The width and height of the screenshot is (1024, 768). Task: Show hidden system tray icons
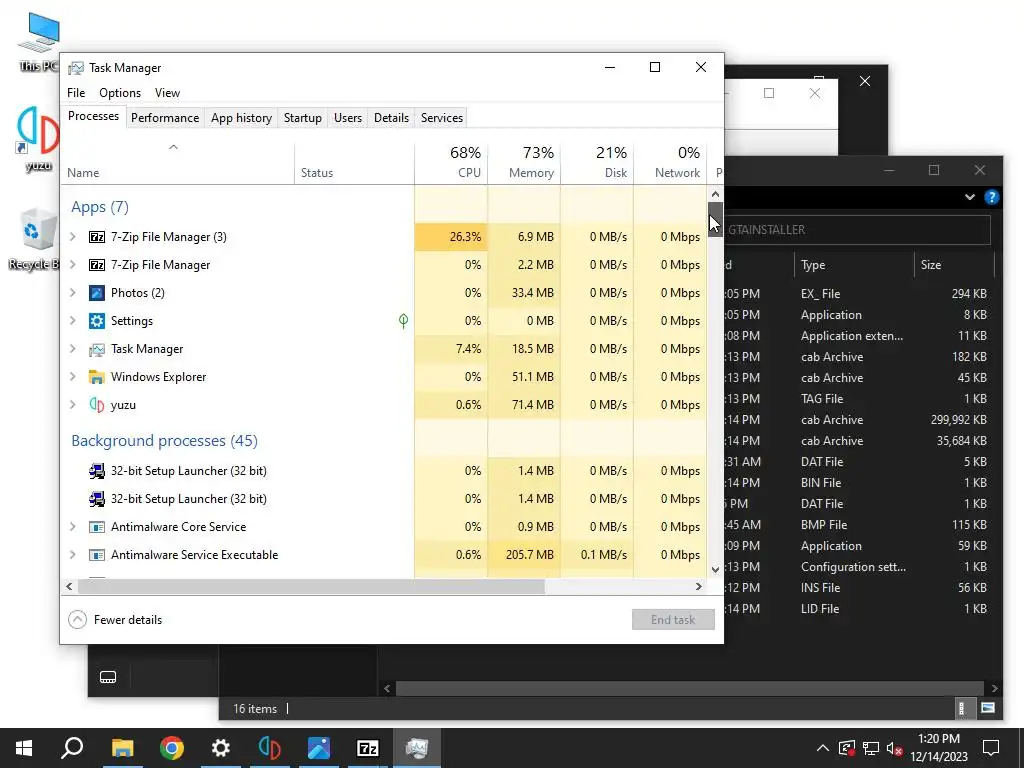point(823,748)
